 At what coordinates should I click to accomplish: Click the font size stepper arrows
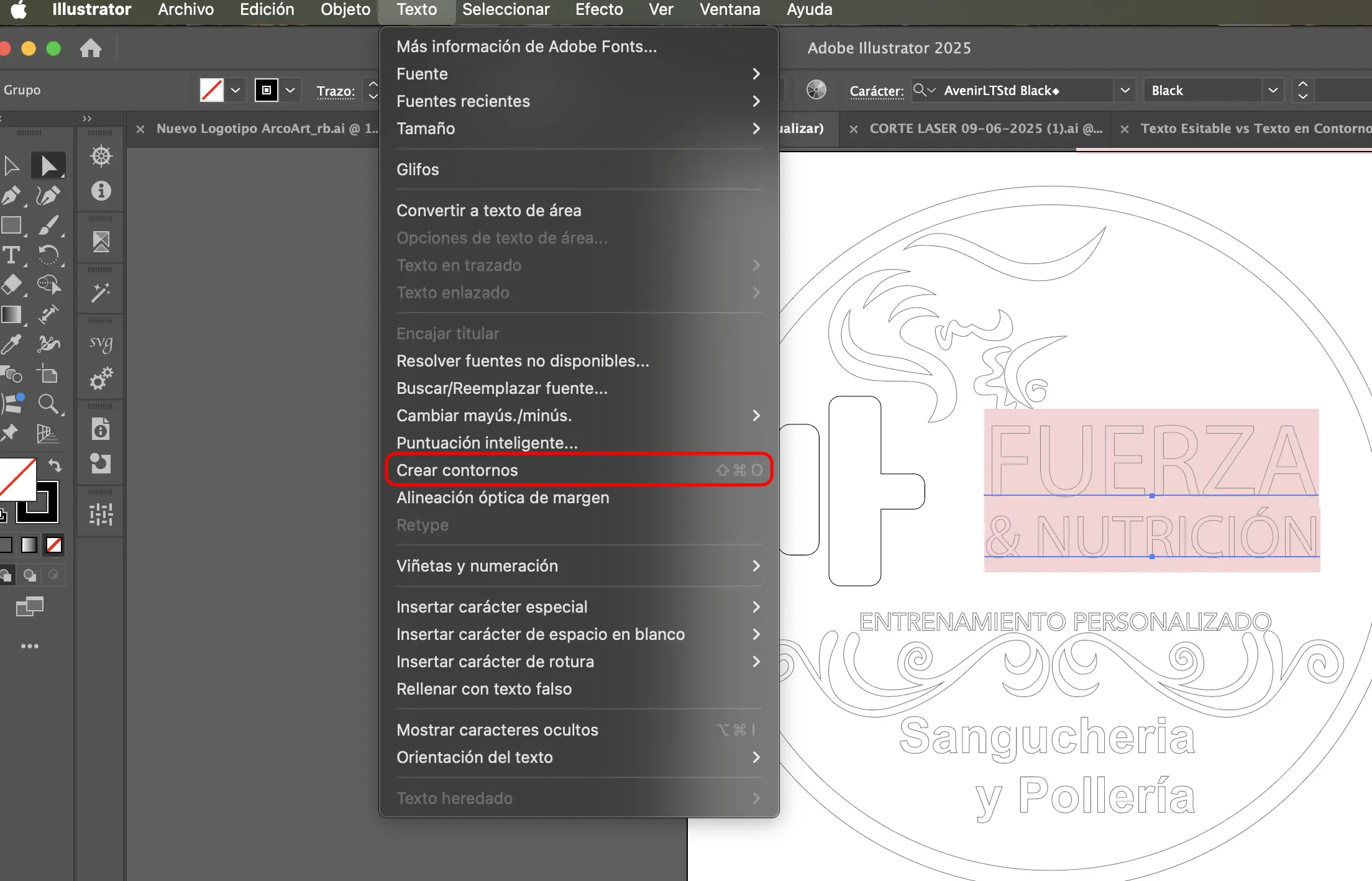pyautogui.click(x=1302, y=90)
